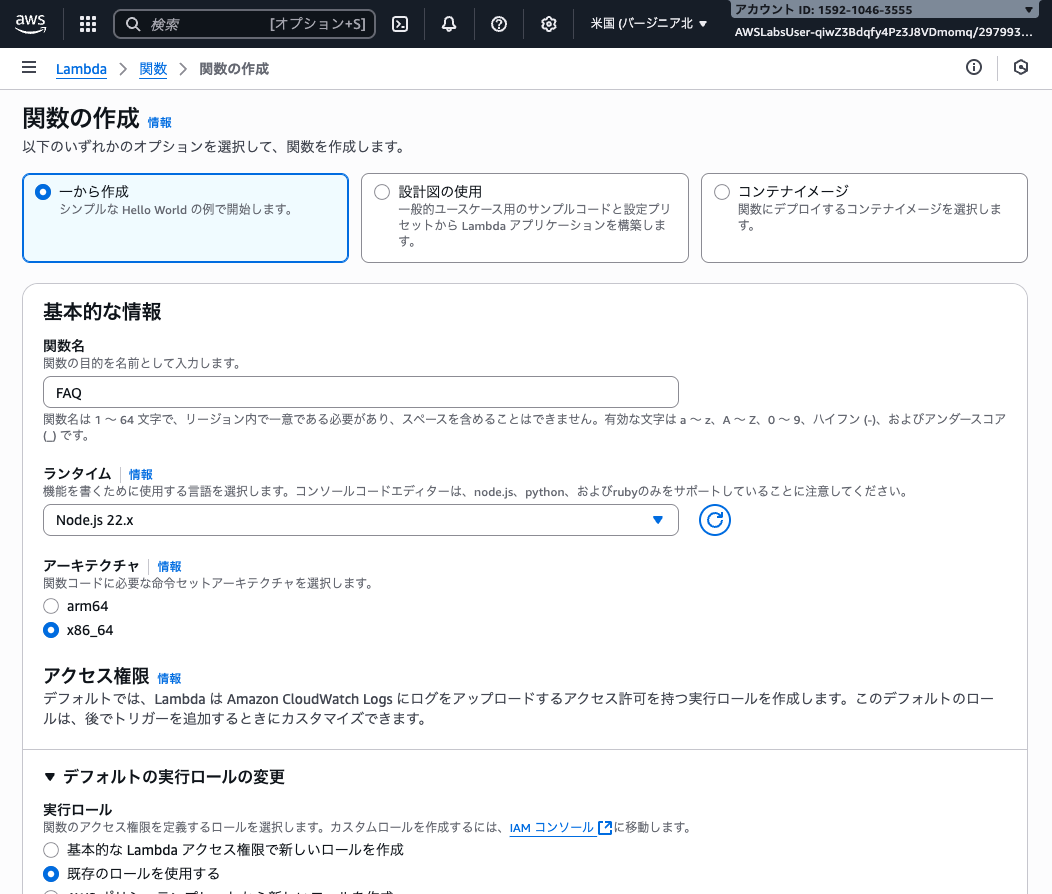Viewport: 1052px width, 894px height.
Task: Open the hexagon icon below the account bar
Action: (1020, 67)
